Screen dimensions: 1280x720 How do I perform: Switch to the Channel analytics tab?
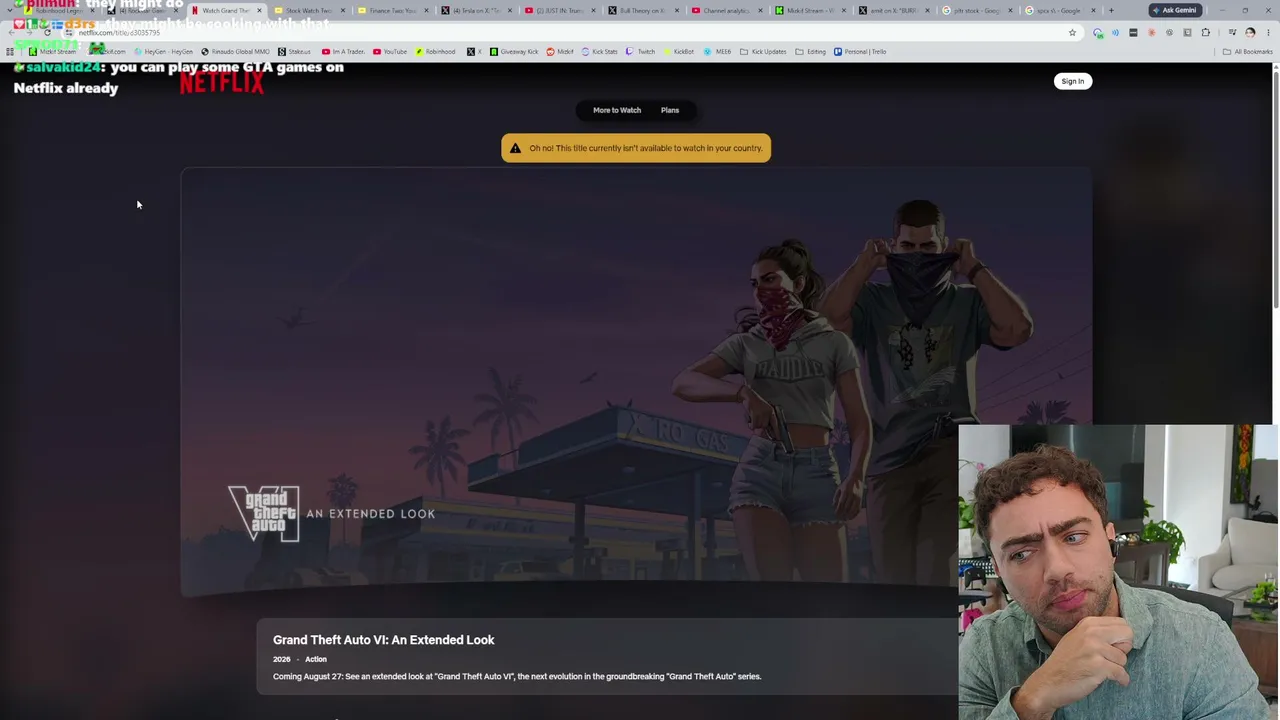[726, 10]
